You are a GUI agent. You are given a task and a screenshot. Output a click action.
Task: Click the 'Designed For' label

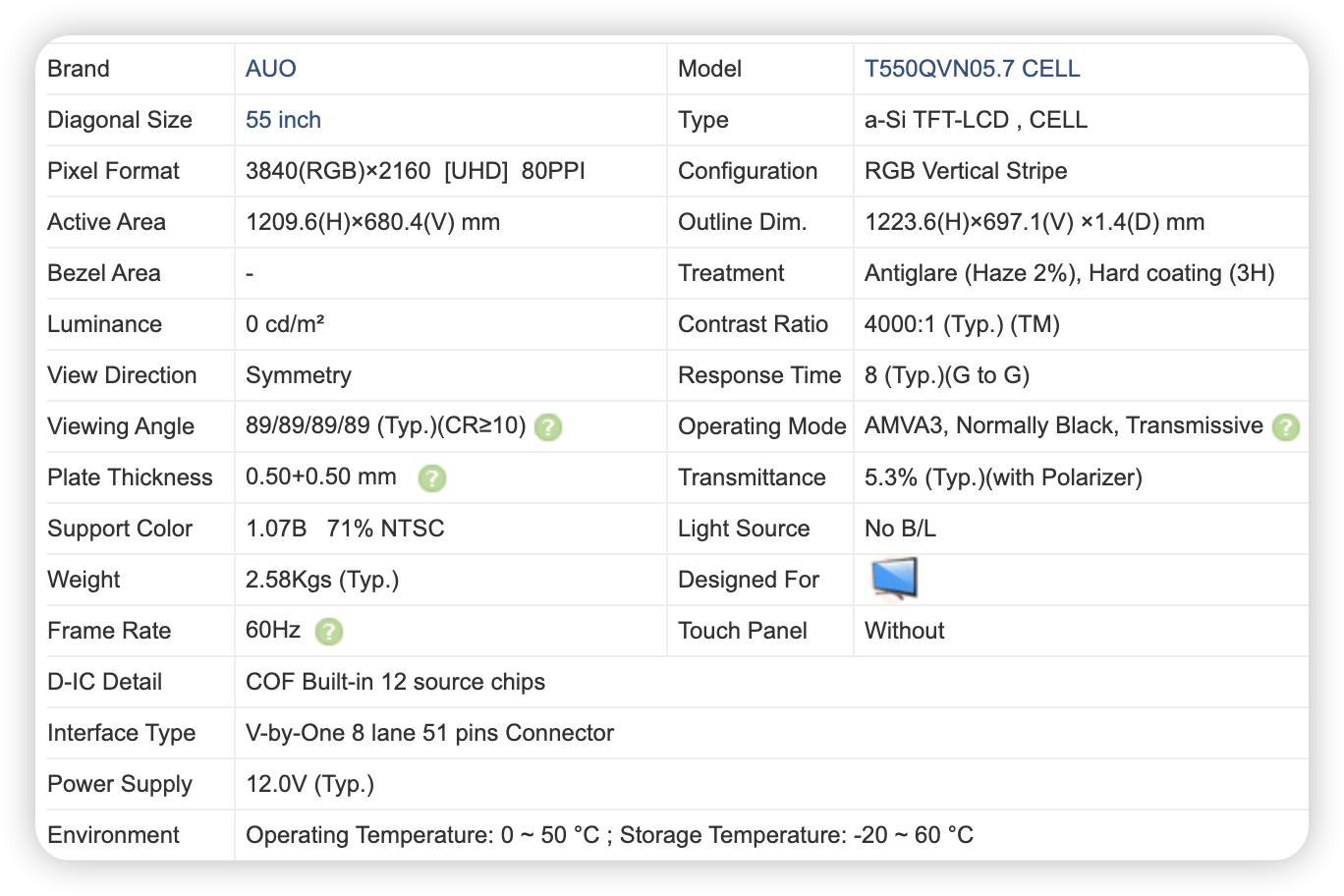(749, 580)
